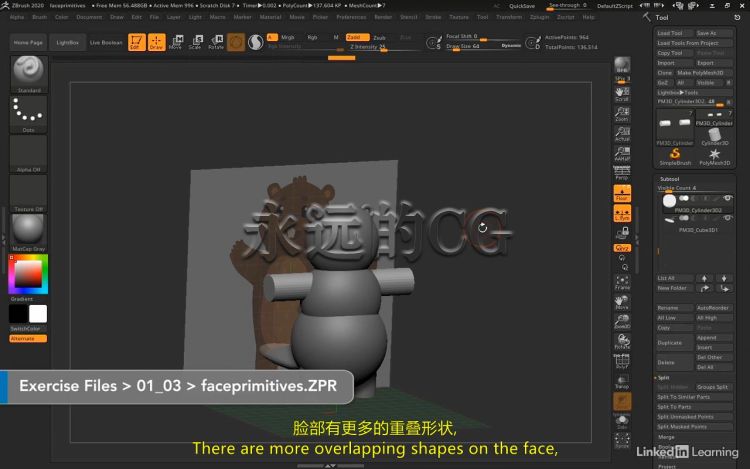Viewport: 750px width, 469px height.
Task: Select the Rotate gizmo tool
Action: [216, 42]
